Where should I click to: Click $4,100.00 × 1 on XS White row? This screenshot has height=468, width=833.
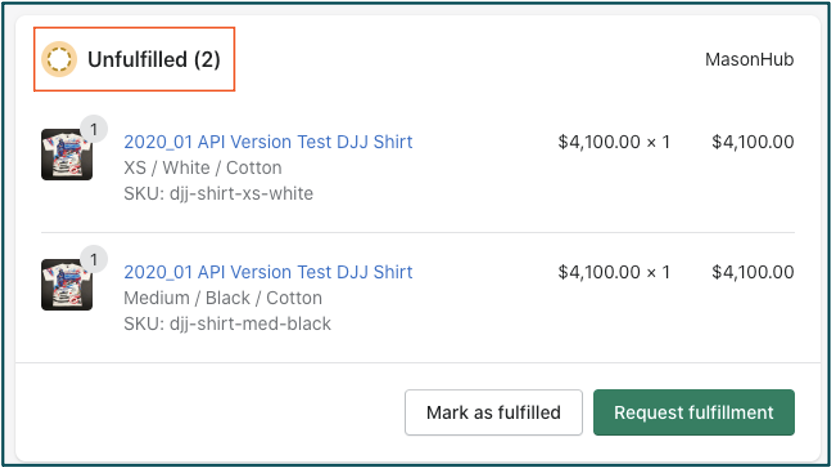coord(614,142)
